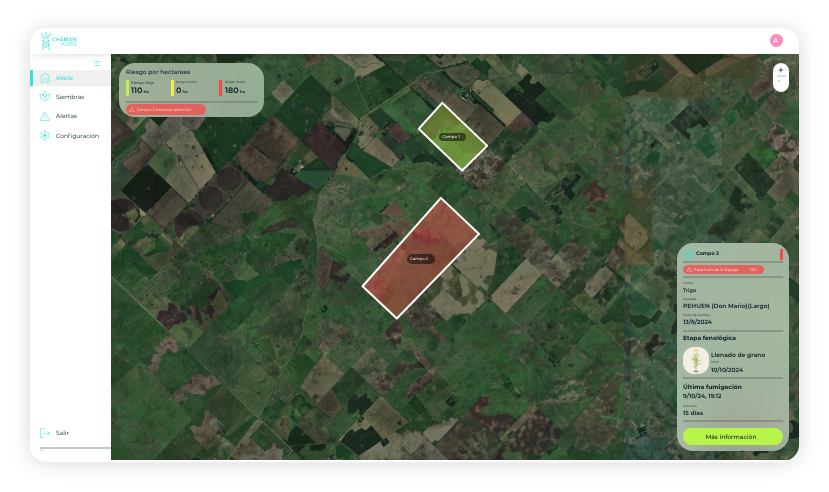Click the Fusarium de la Espiga alert
The image size is (829, 492).
723,269
